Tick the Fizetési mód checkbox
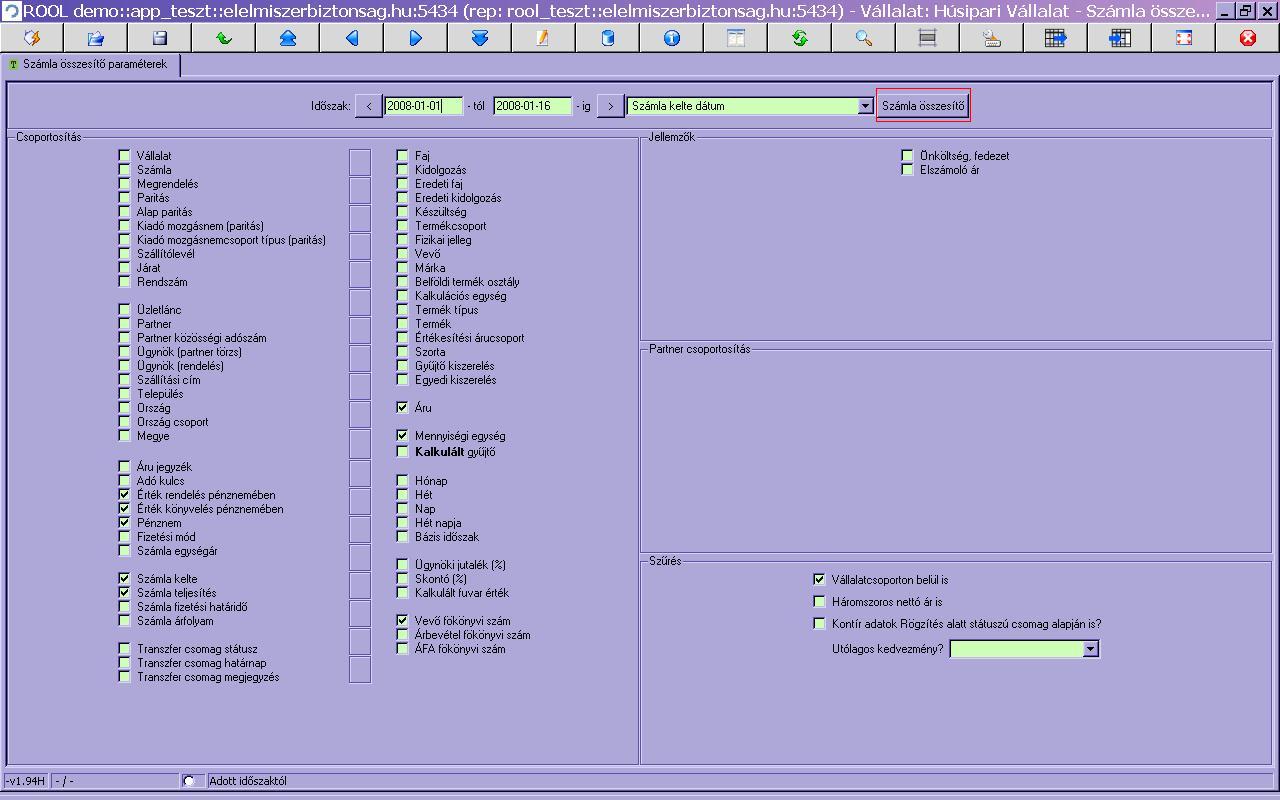 coord(124,537)
